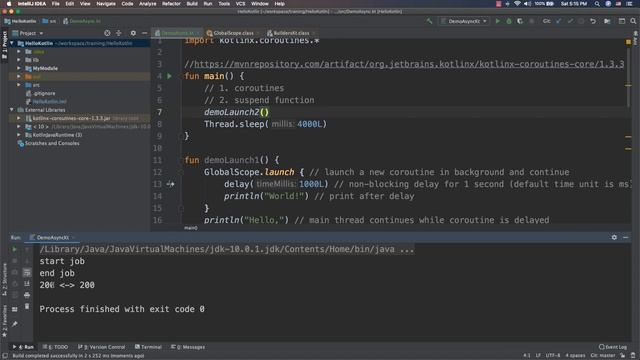Toggle soft-wrap icon in Run console
640x360 pixels.
pyautogui.click(x=27, y=272)
